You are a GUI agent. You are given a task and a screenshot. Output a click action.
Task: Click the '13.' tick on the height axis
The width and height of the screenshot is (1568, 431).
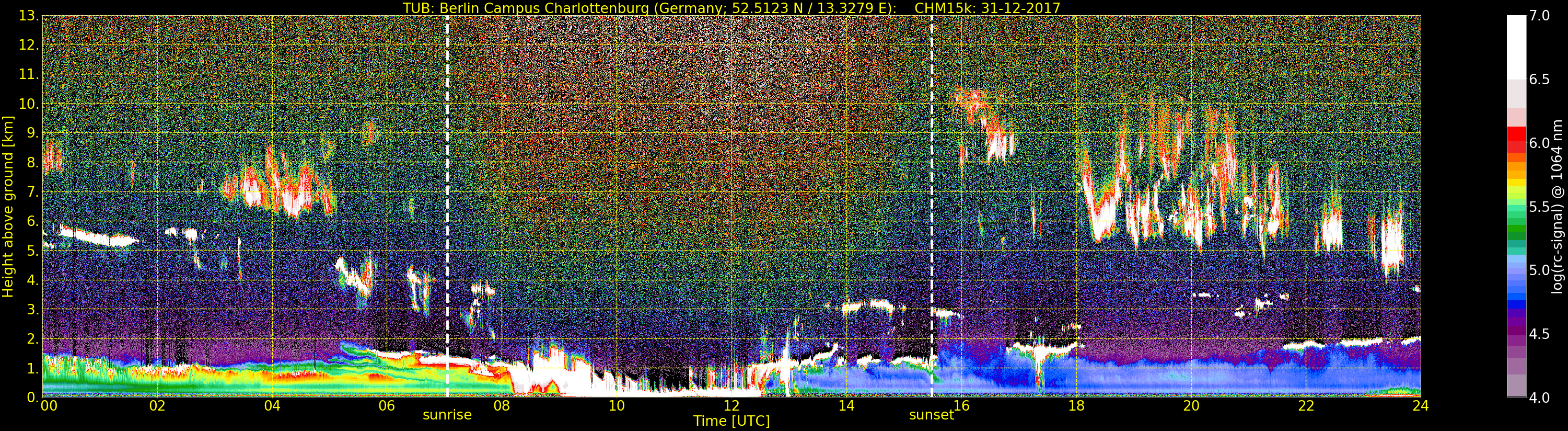point(29,16)
